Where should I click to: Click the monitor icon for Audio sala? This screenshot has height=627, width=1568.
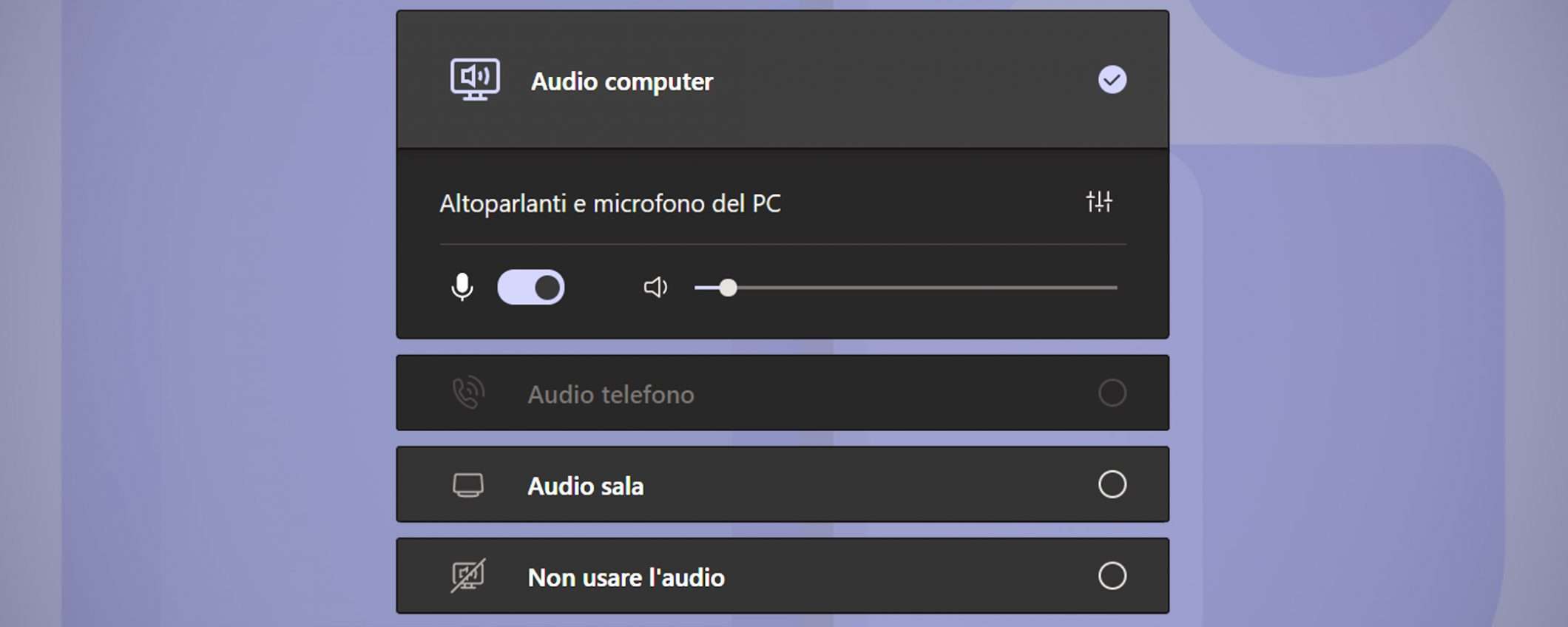point(469,485)
